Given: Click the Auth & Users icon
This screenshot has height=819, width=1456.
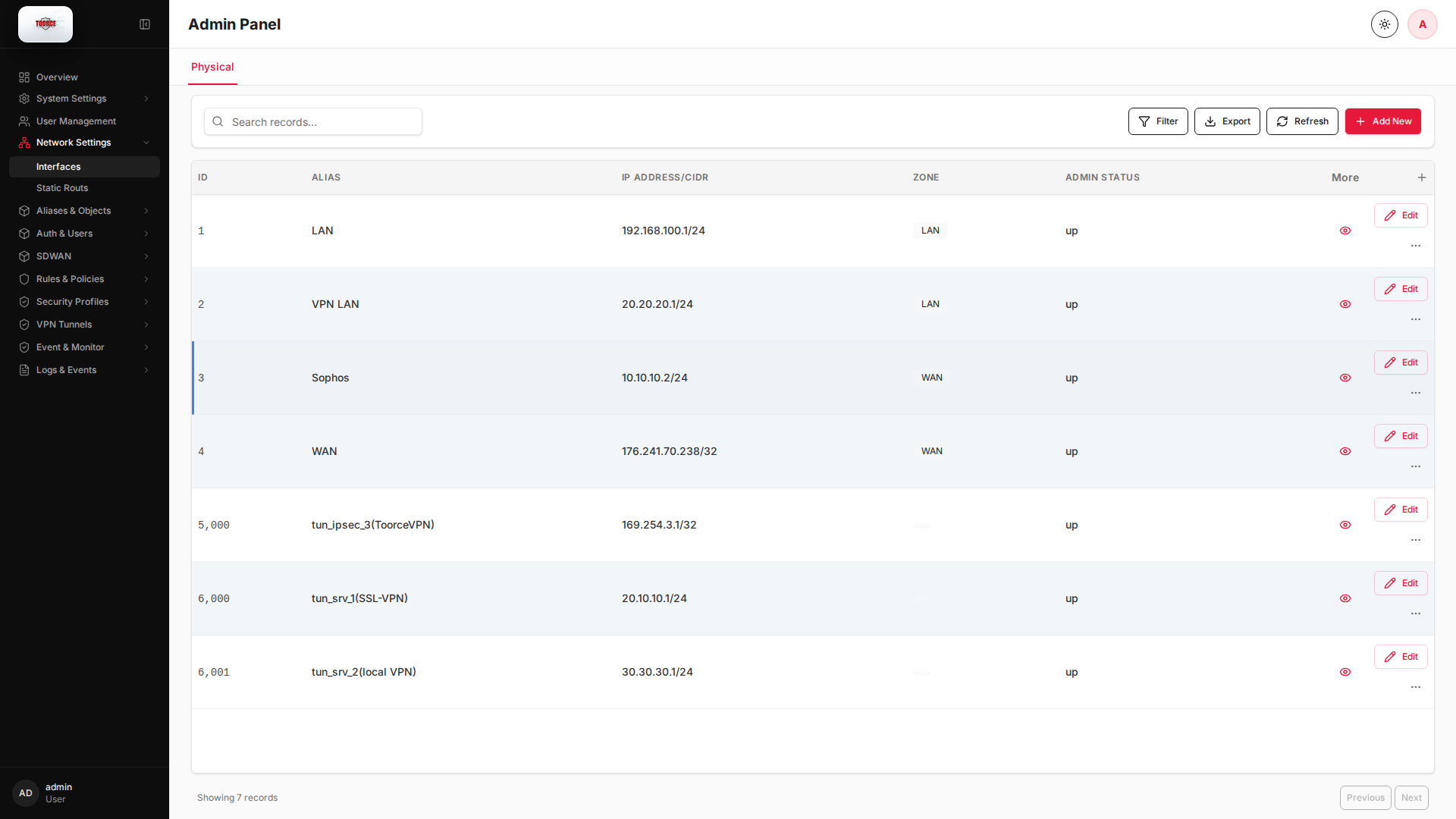Looking at the screenshot, I should [24, 234].
